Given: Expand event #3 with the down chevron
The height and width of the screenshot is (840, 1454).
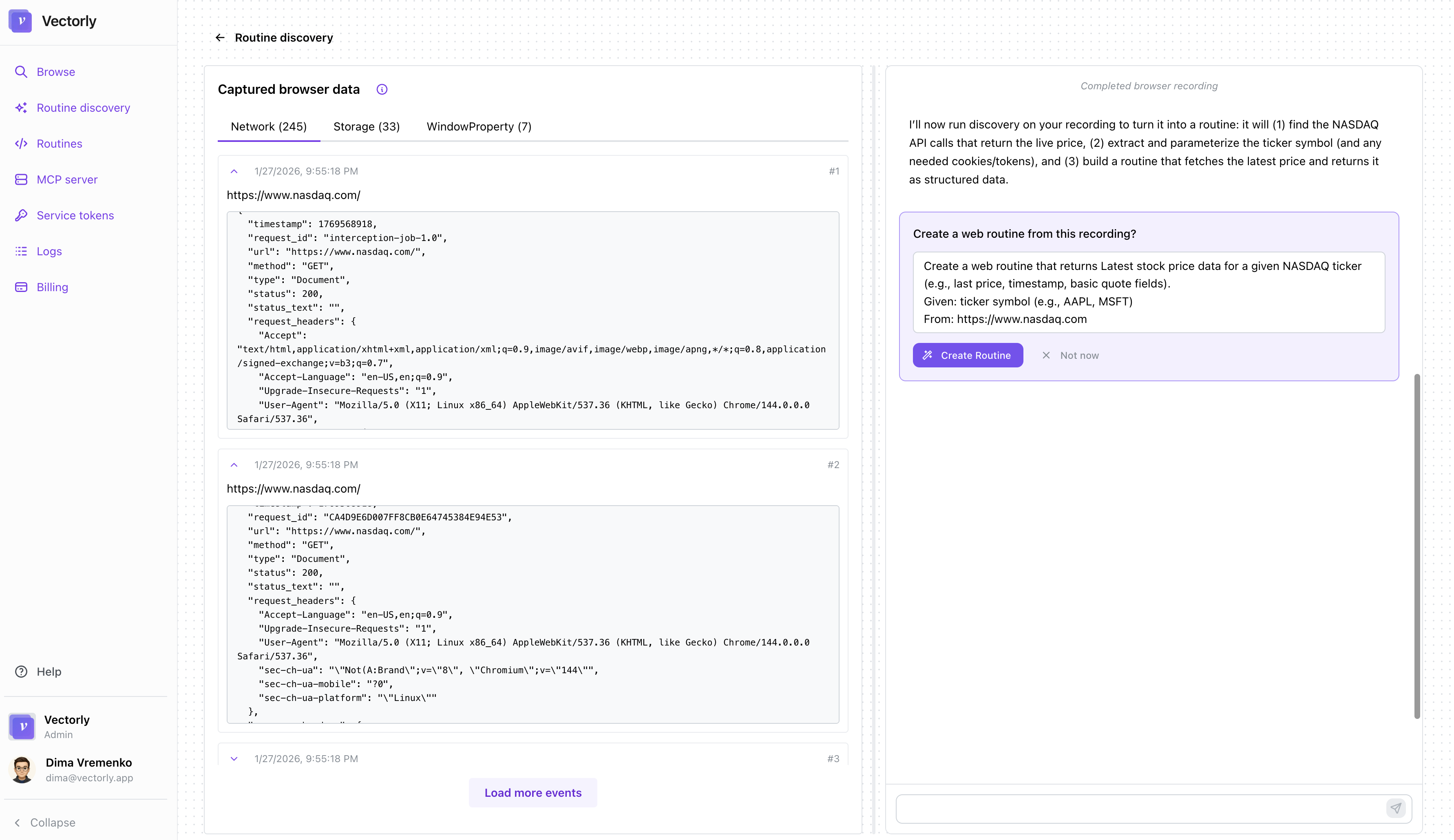Looking at the screenshot, I should (x=234, y=759).
